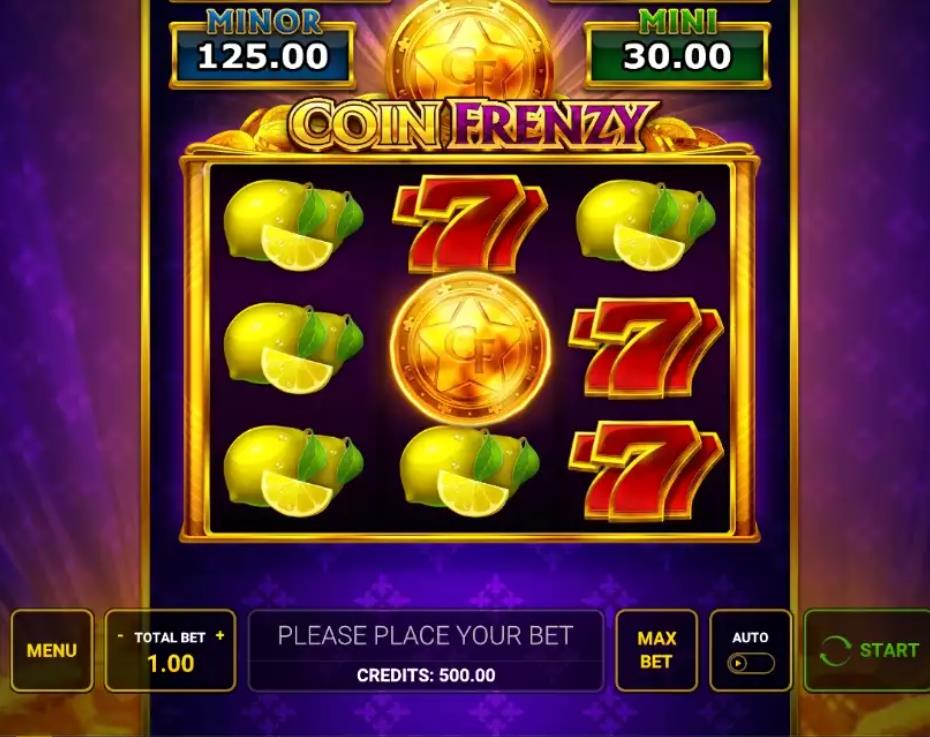This screenshot has height=737, width=930.
Task: Click the START spin button
Action: [867, 650]
